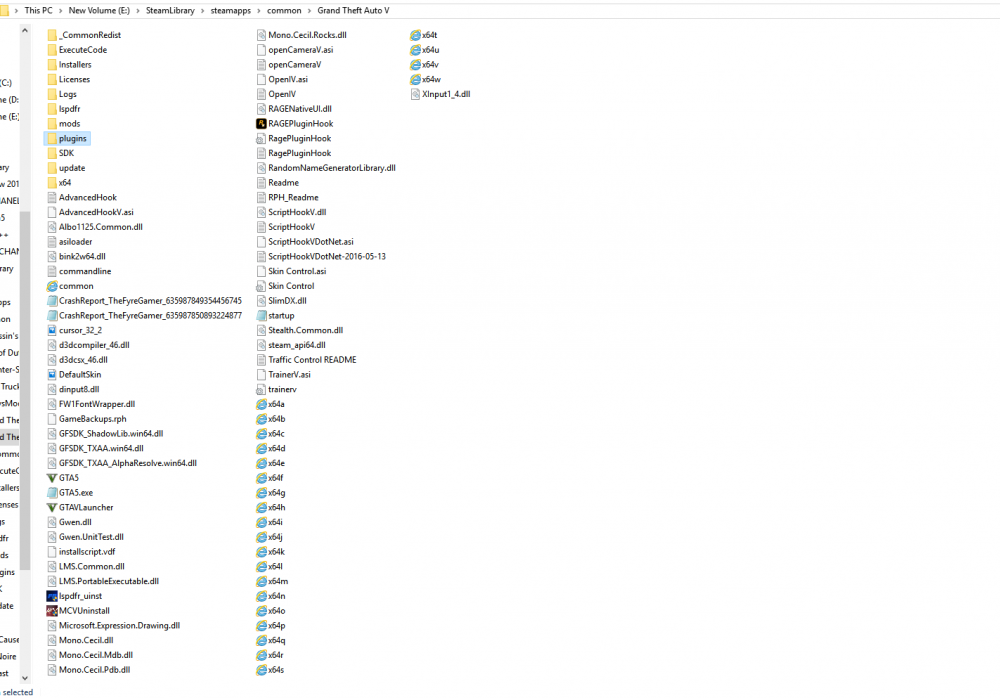Click the DefaultSkin image icon
The height and width of the screenshot is (698, 1000).
[52, 375]
